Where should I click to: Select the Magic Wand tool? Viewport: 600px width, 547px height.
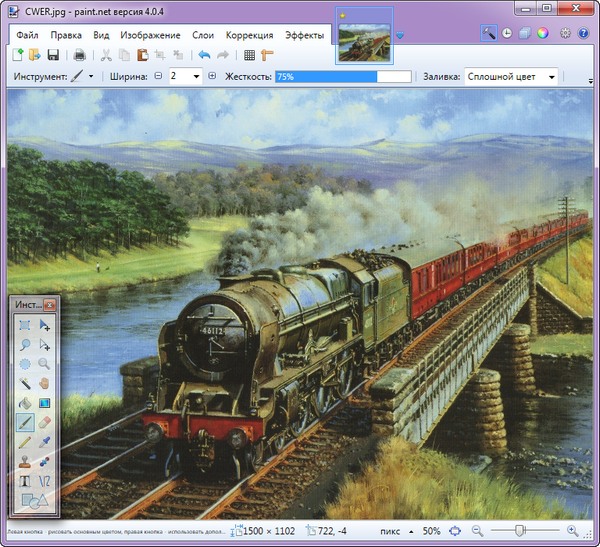25,384
